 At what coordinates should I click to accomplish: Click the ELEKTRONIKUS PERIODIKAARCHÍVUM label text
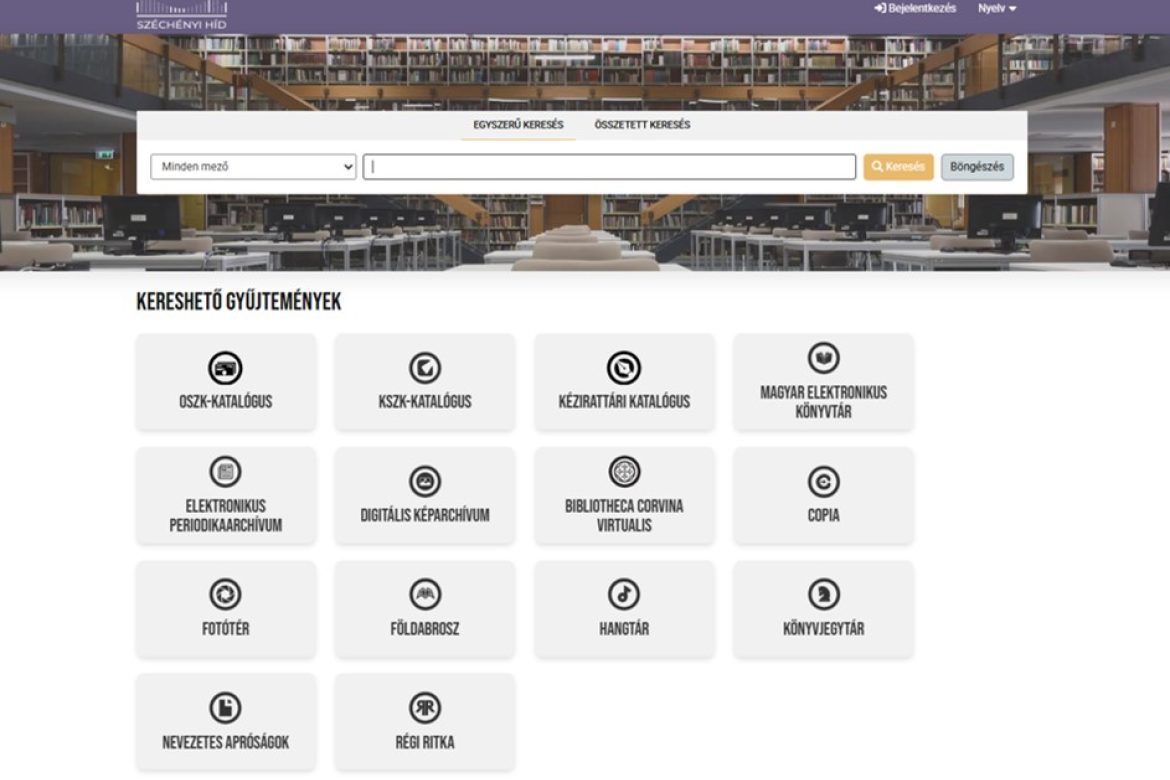pyautogui.click(x=225, y=515)
